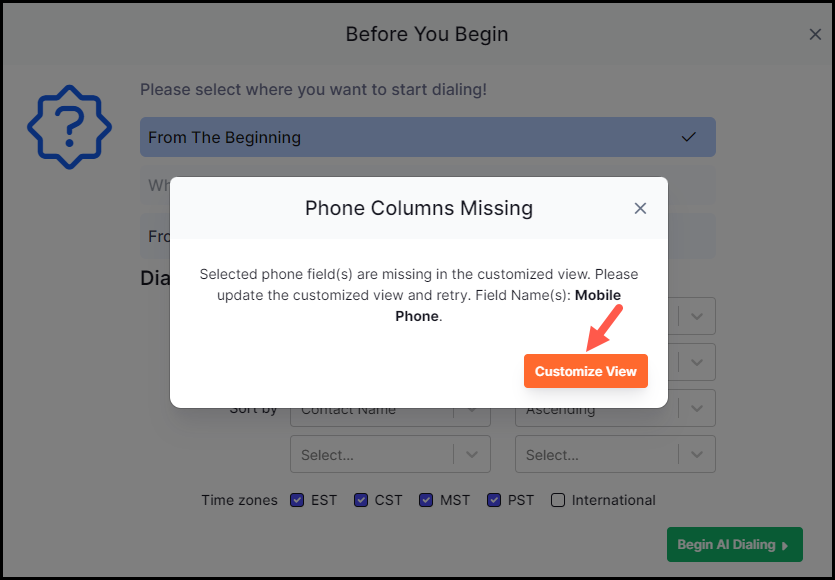The width and height of the screenshot is (835, 580).
Task: Uncheck the CST time zone checkbox
Action: 361,500
